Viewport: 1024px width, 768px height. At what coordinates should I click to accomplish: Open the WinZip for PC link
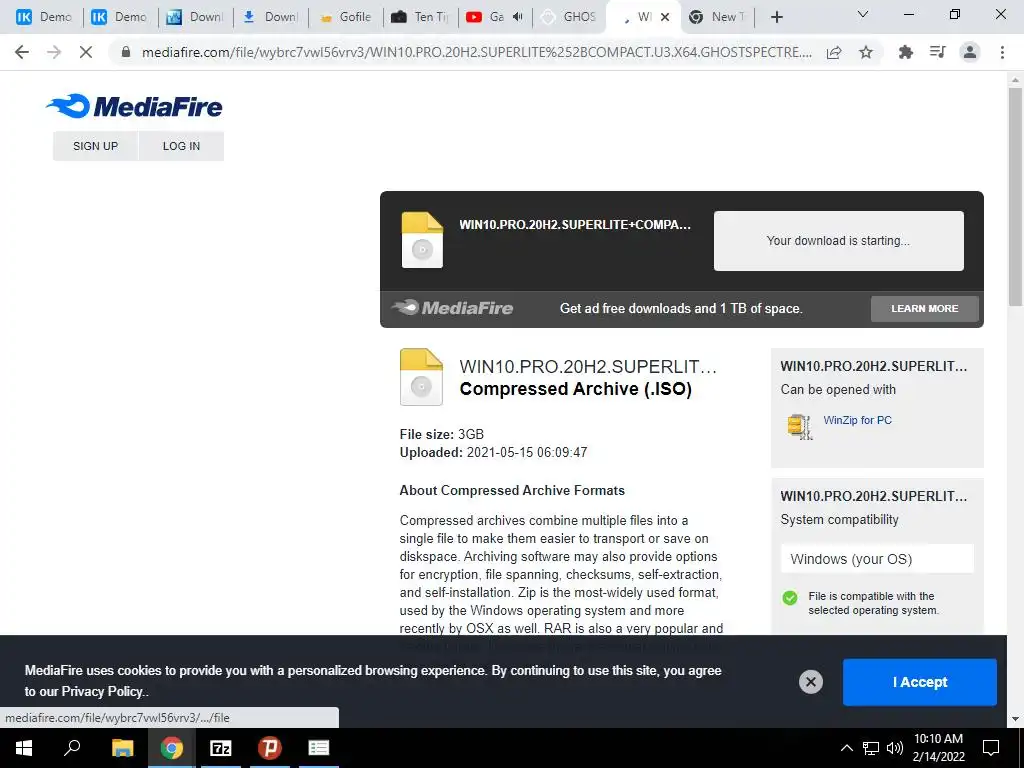click(857, 420)
